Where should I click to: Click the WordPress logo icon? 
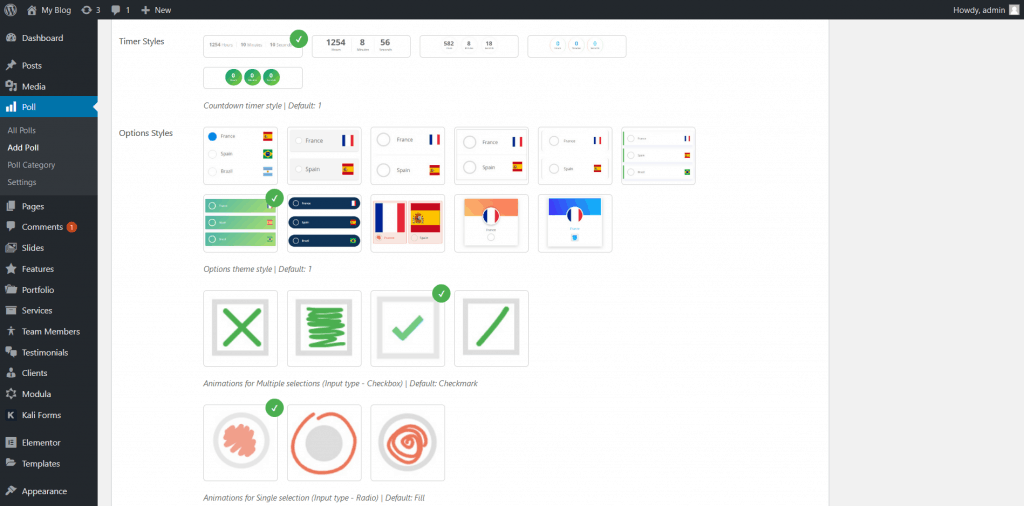pos(11,9)
